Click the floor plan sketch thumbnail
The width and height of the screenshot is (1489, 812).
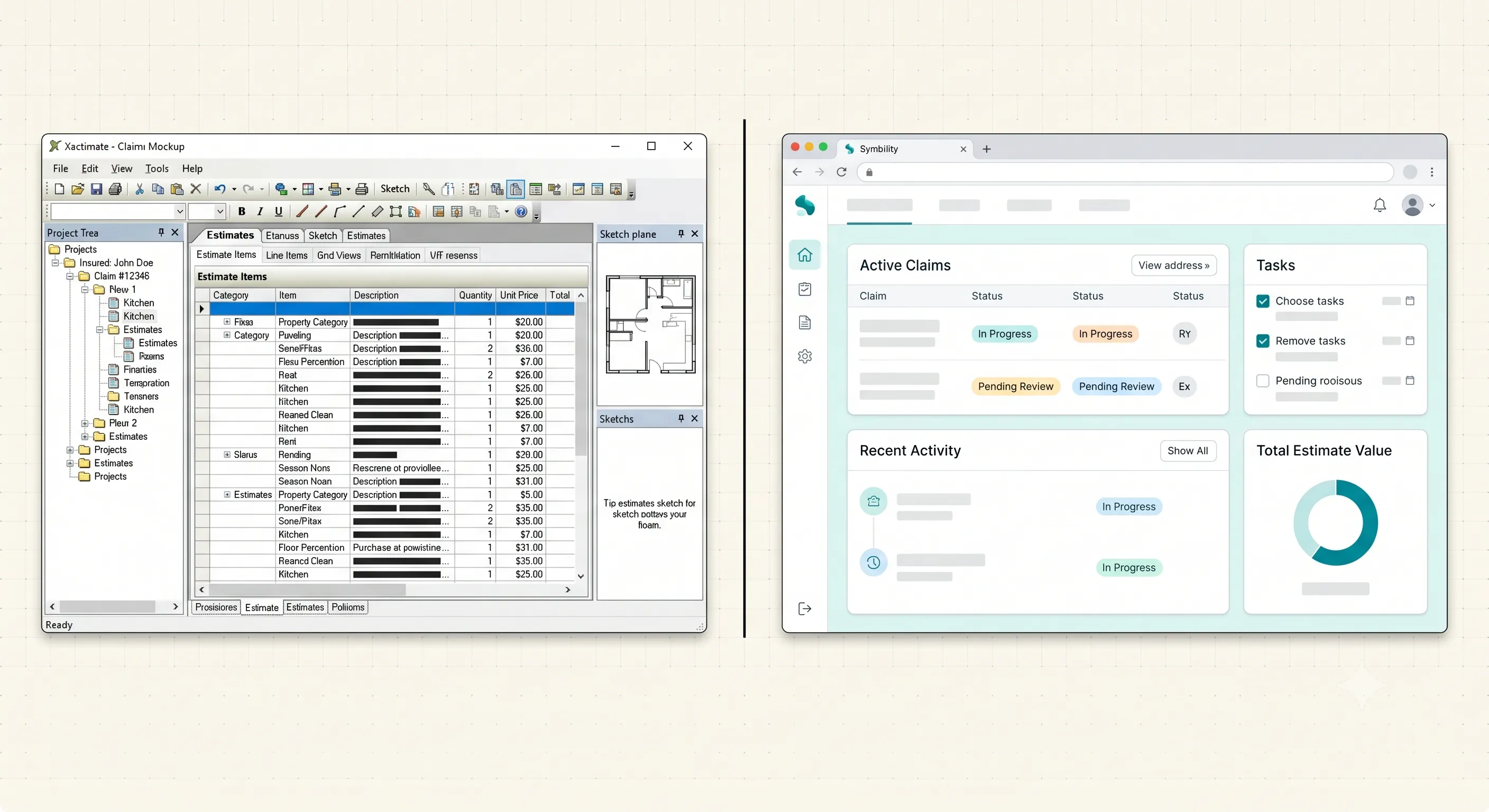click(650, 325)
